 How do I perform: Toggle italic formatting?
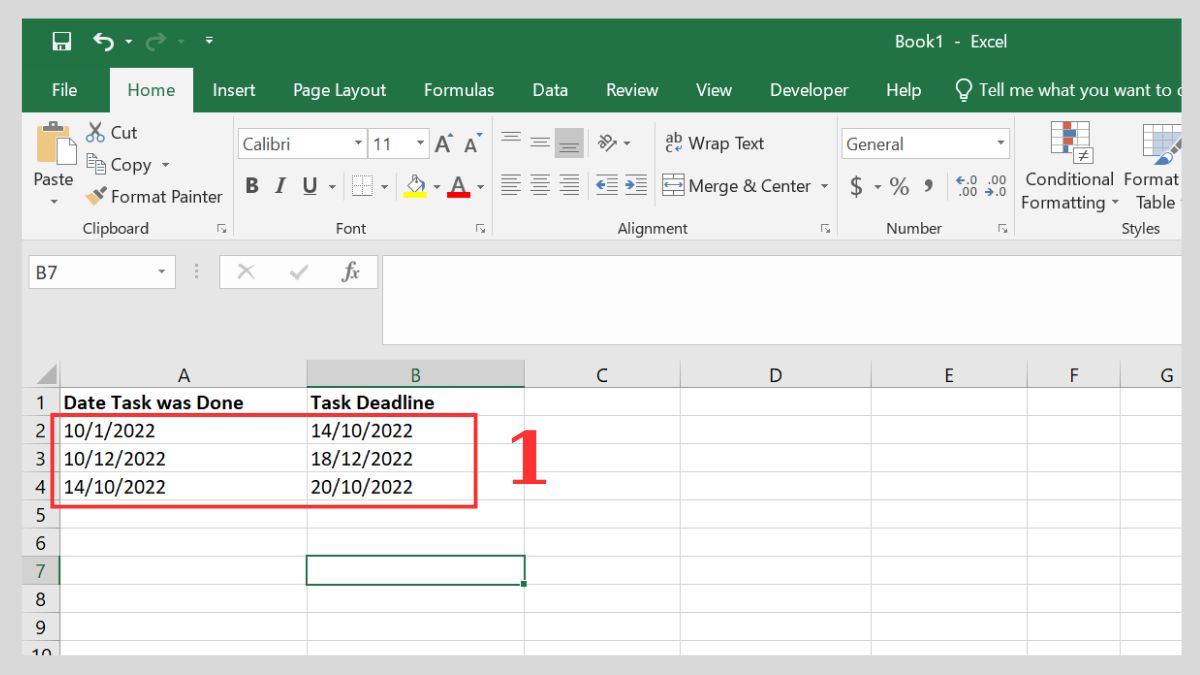[280, 186]
